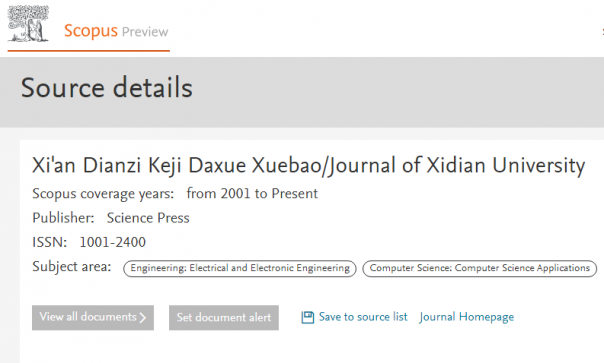Click the ISSN number 1001-2400
The image size is (604, 363).
click(112, 242)
